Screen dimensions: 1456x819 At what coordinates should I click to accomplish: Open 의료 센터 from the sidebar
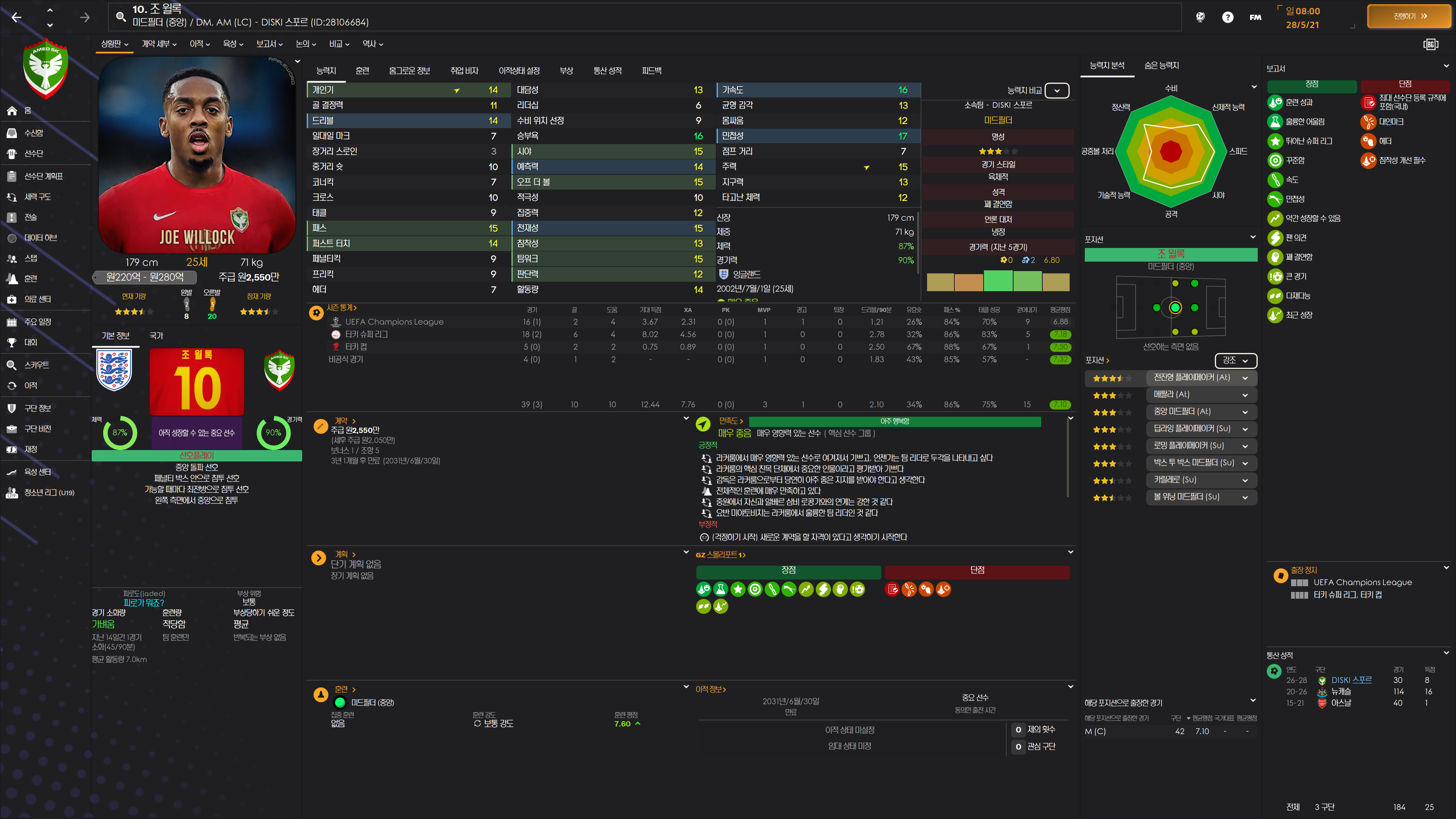coord(37,299)
